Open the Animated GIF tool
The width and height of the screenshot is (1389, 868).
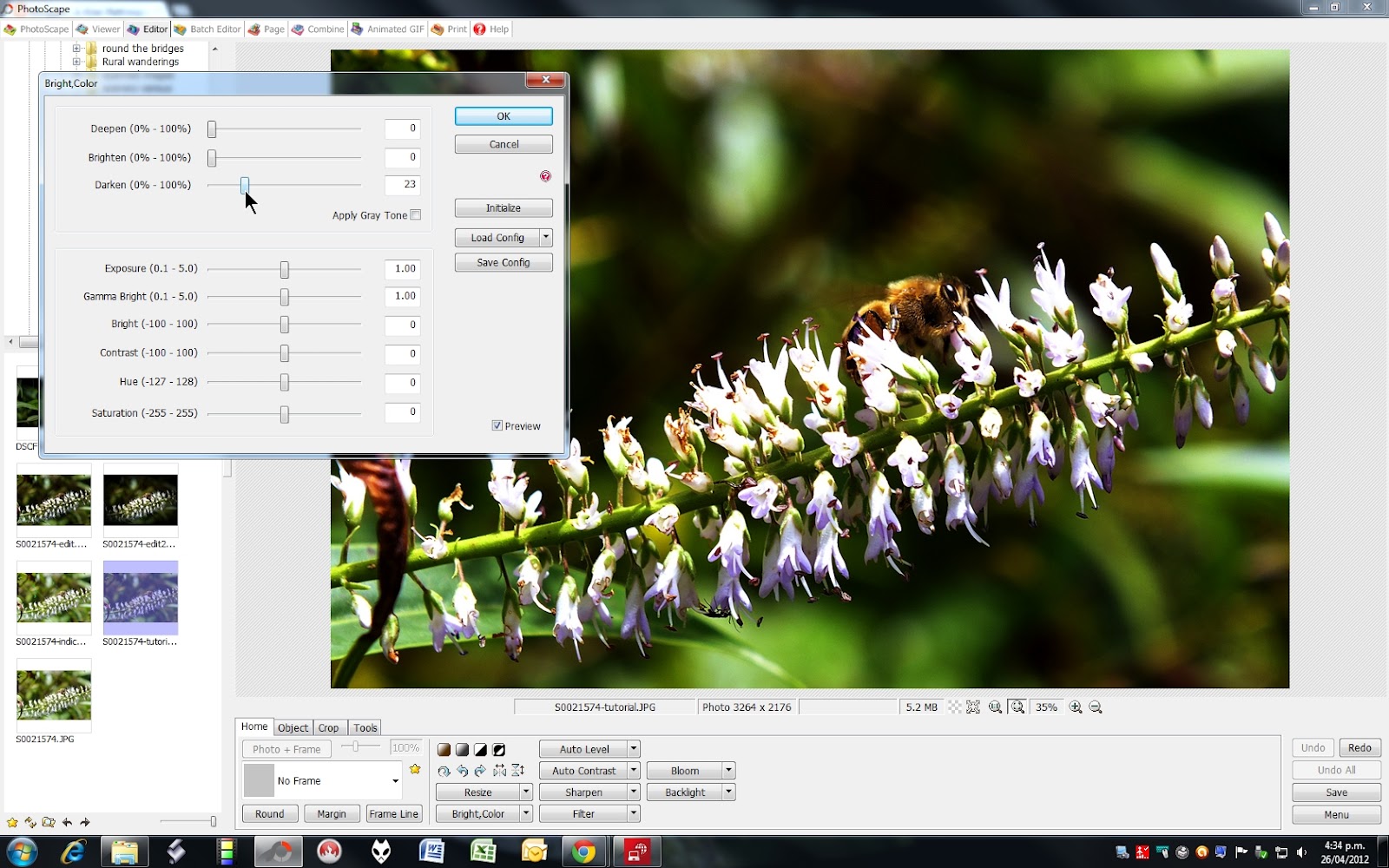pos(387,29)
